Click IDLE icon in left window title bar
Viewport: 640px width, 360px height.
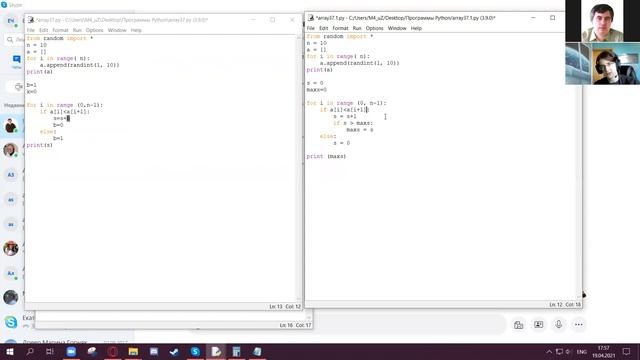31,20
